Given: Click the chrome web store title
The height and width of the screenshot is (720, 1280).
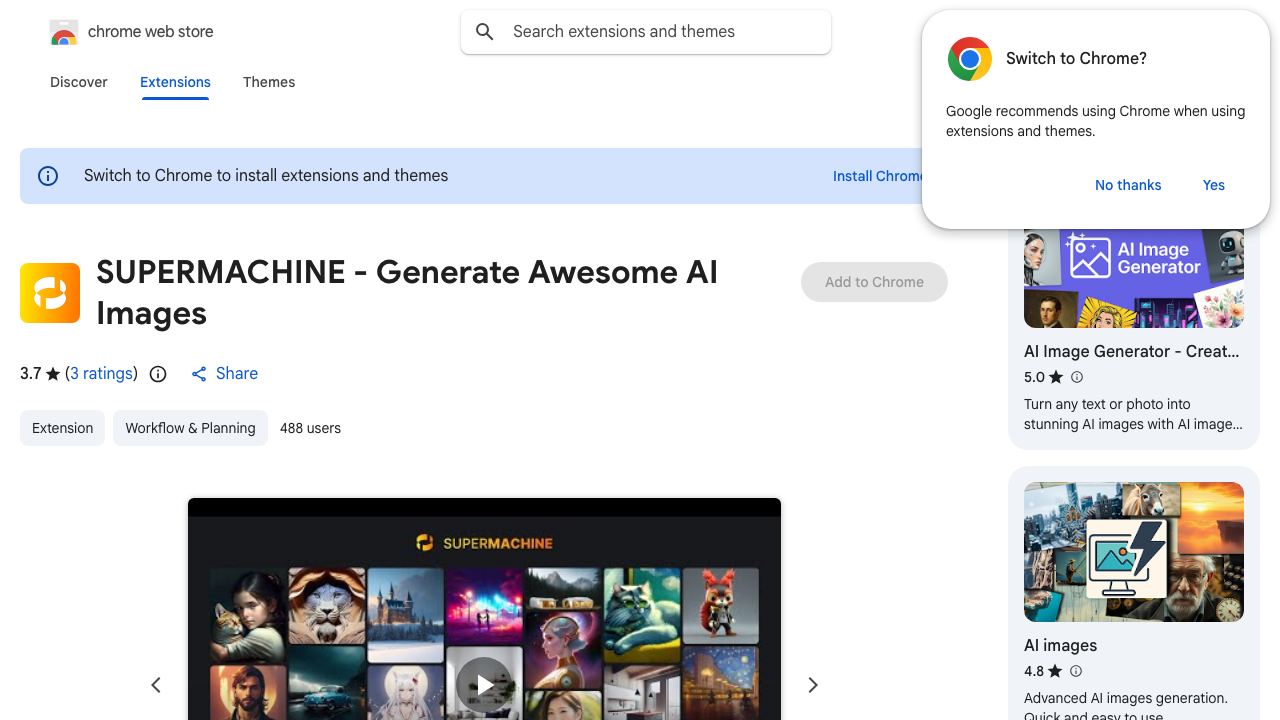Looking at the screenshot, I should pos(151,32).
